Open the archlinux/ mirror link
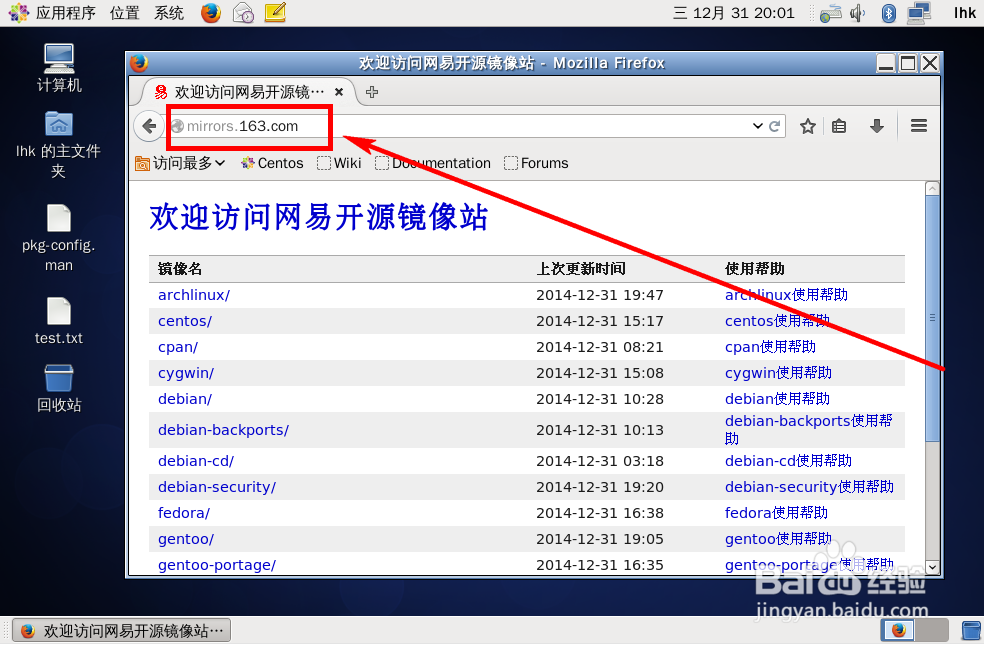 pyautogui.click(x=194, y=295)
